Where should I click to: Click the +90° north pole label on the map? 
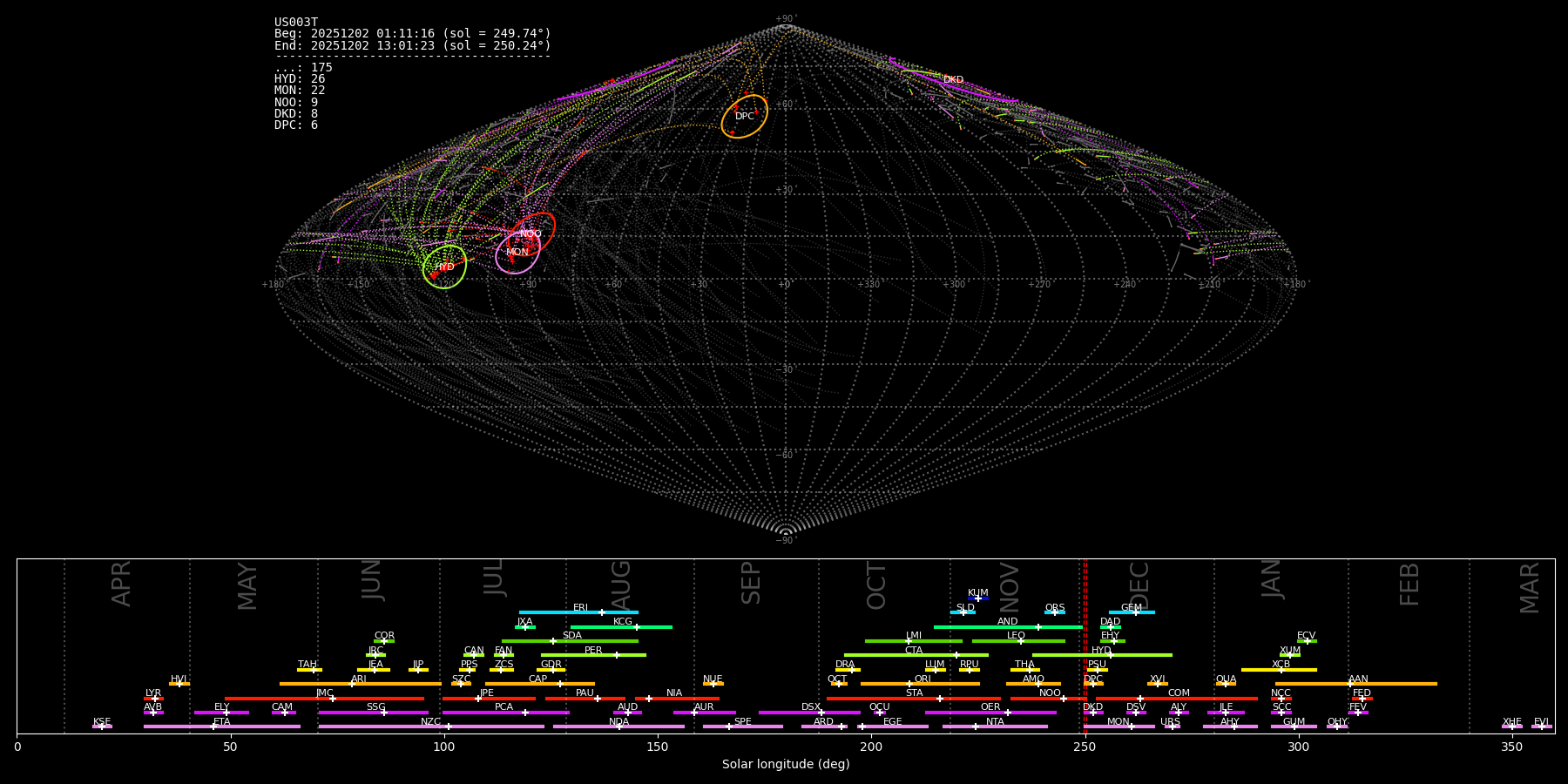[785, 19]
